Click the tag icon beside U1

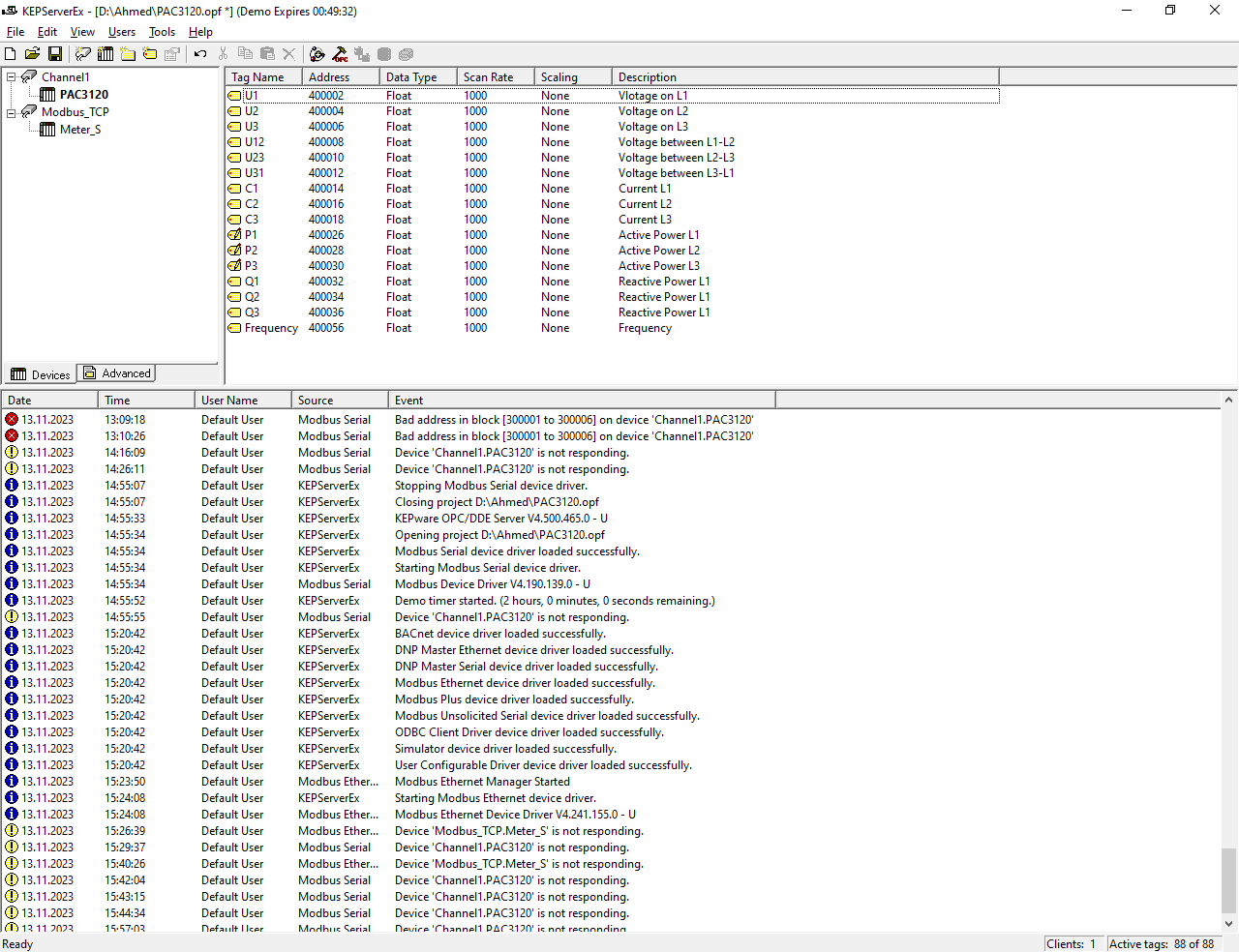click(234, 96)
